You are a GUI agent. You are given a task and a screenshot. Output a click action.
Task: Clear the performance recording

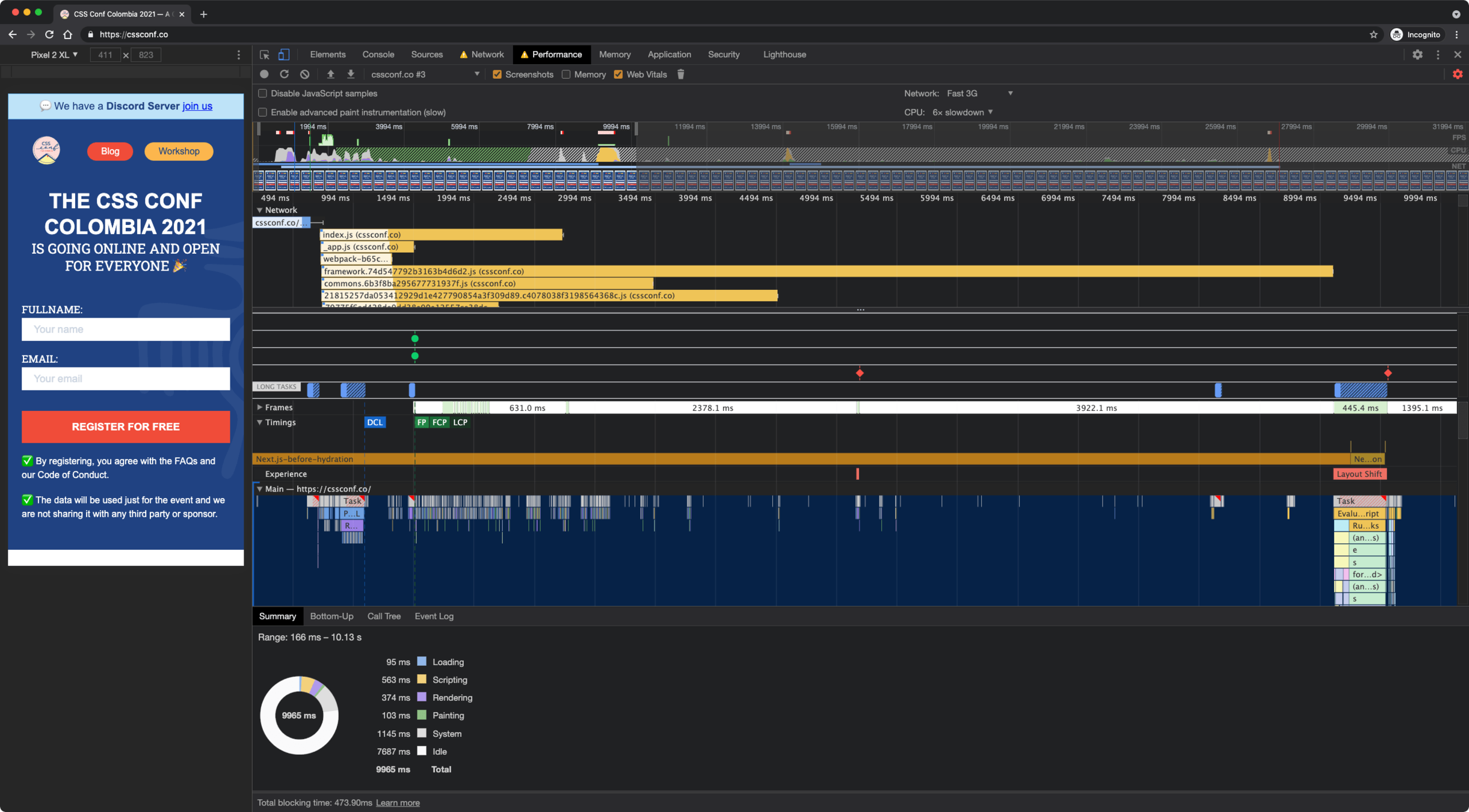(305, 74)
